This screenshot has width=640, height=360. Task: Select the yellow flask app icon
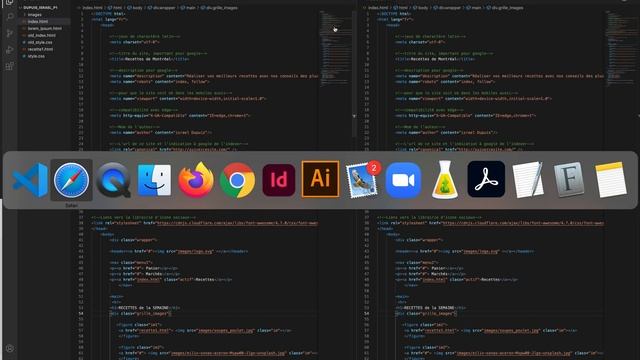click(445, 180)
